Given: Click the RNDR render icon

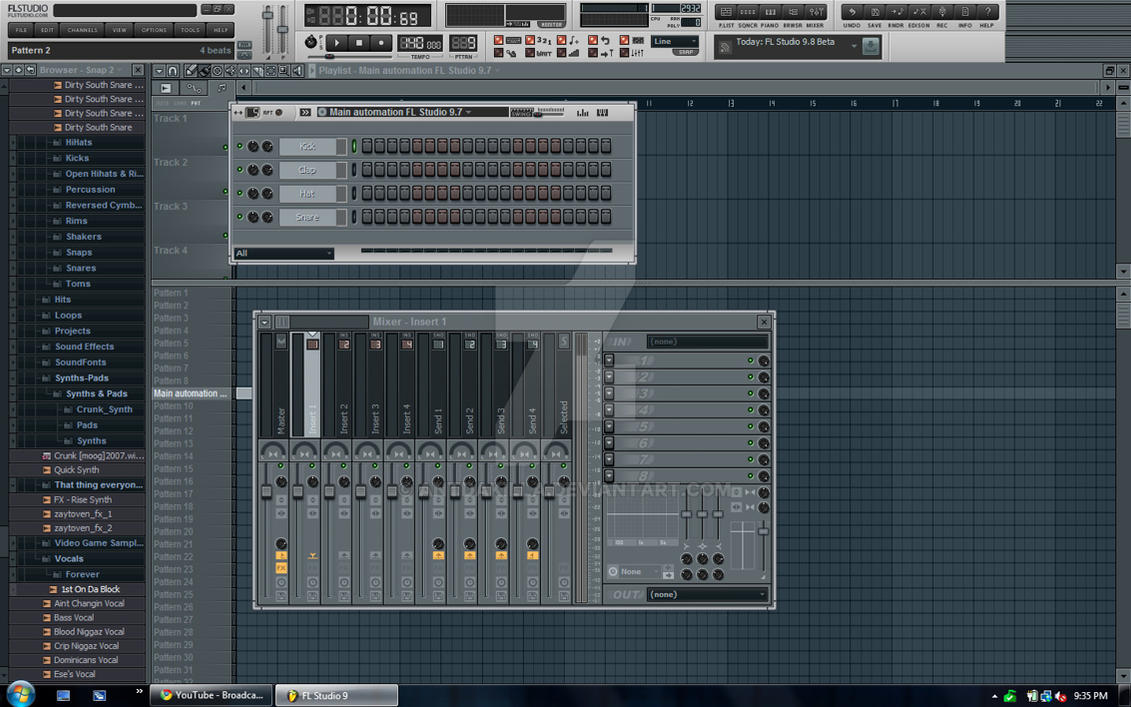Looking at the screenshot, I should pyautogui.click(x=898, y=12).
